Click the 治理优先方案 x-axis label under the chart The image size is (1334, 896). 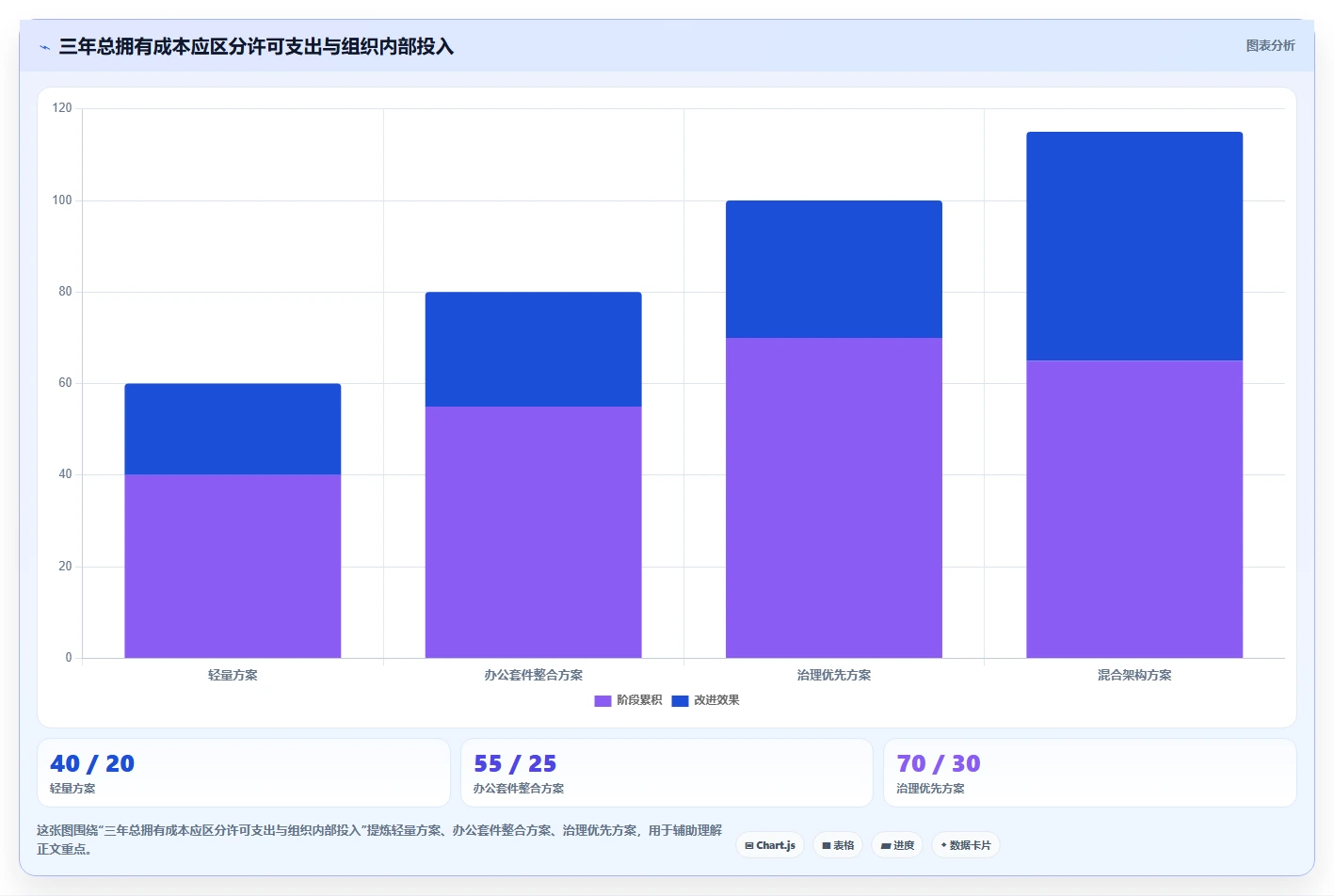pos(834,675)
